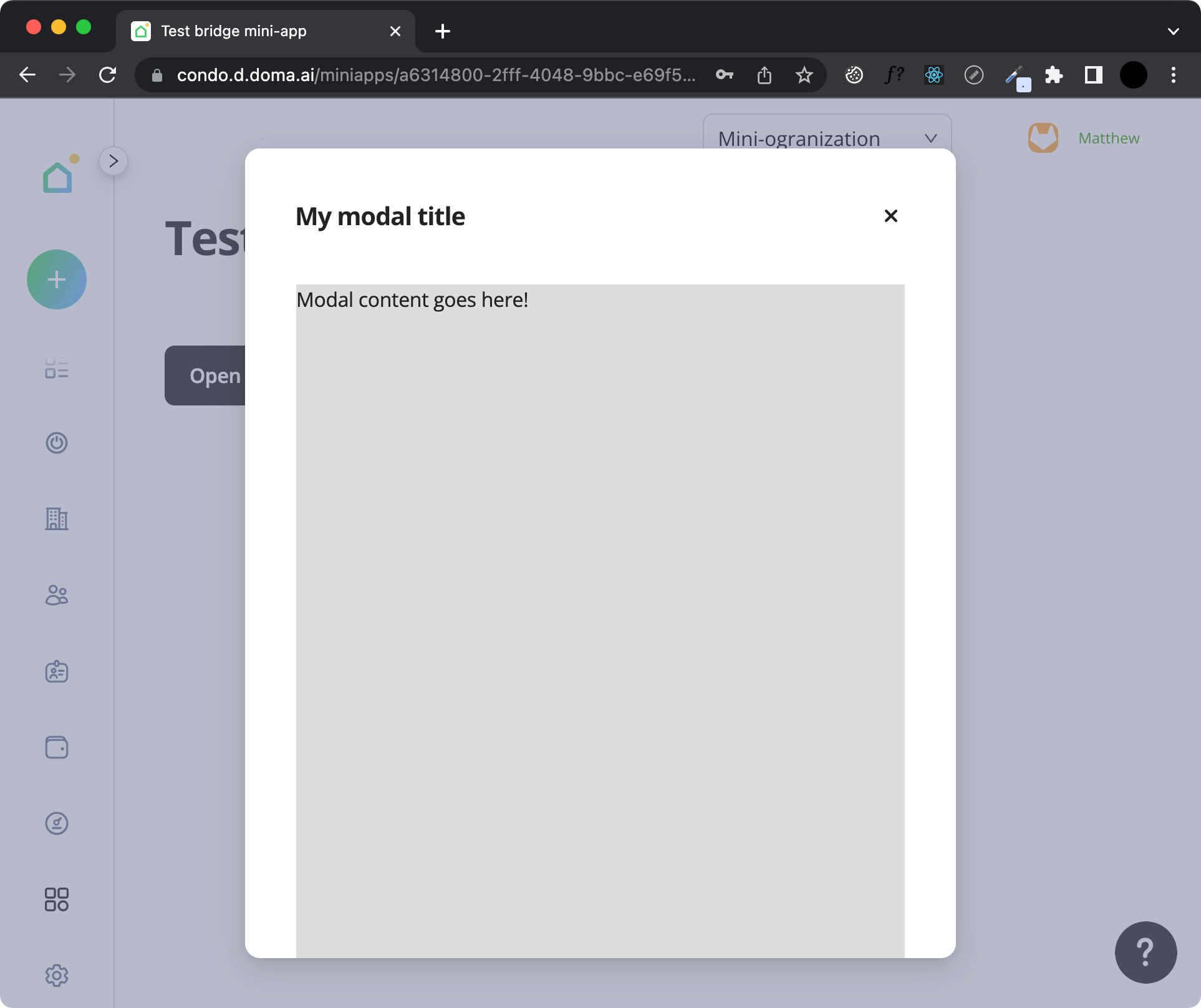Select the Test bridge mini-app tab
This screenshot has width=1201, height=1008.
pyautogui.click(x=233, y=31)
